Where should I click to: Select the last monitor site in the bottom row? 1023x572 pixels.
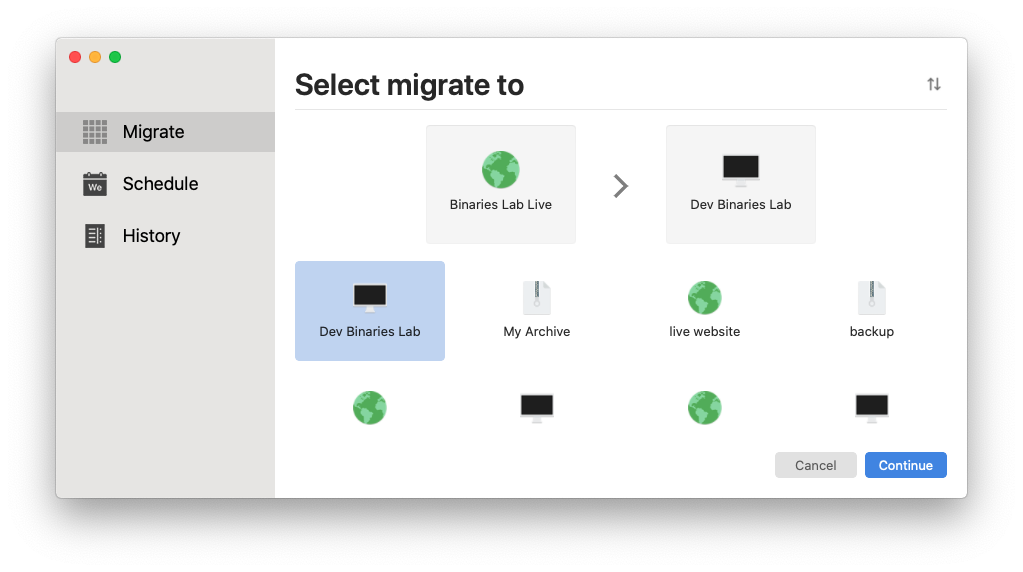click(872, 408)
